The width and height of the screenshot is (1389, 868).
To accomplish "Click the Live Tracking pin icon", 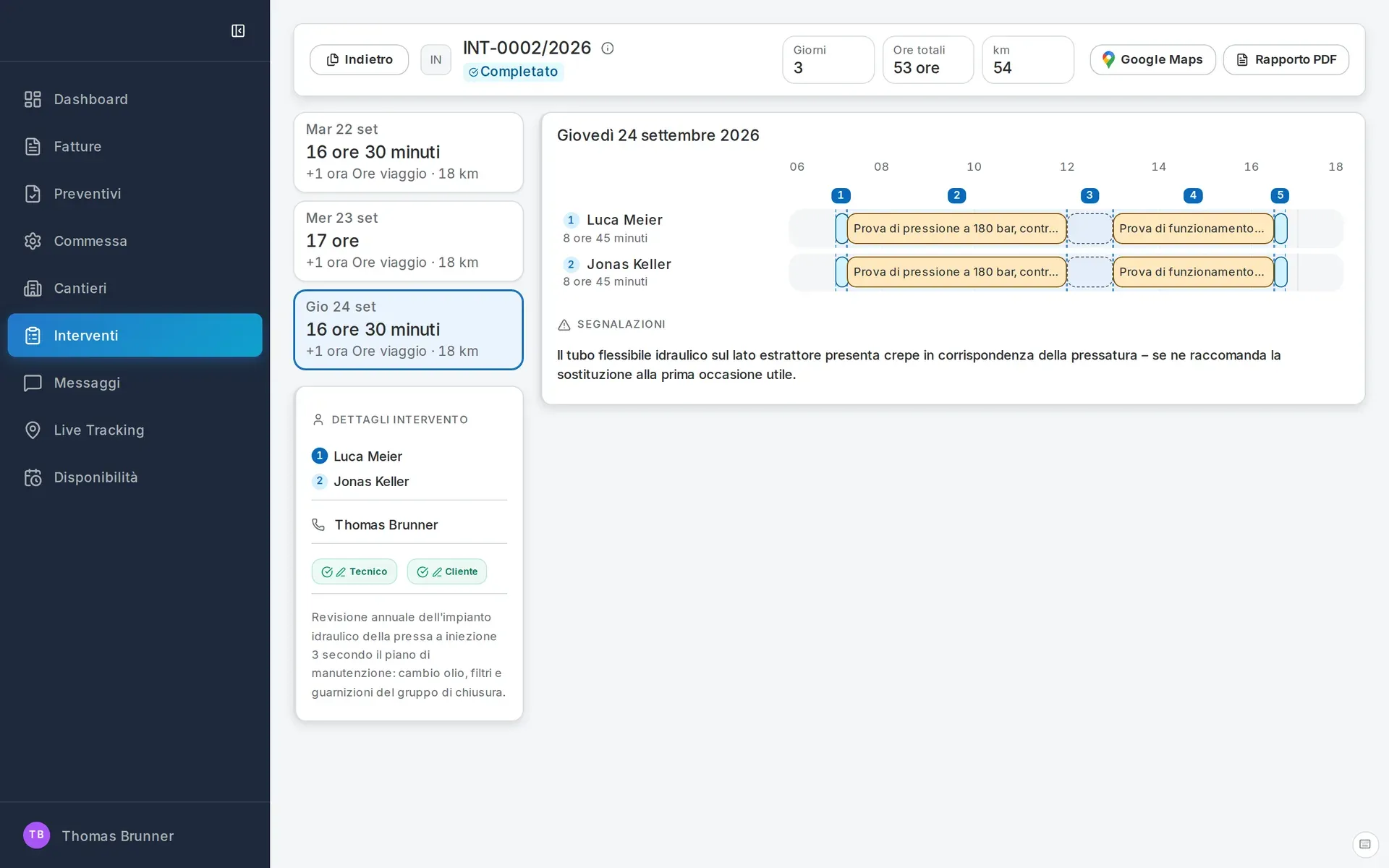I will click(x=33, y=430).
